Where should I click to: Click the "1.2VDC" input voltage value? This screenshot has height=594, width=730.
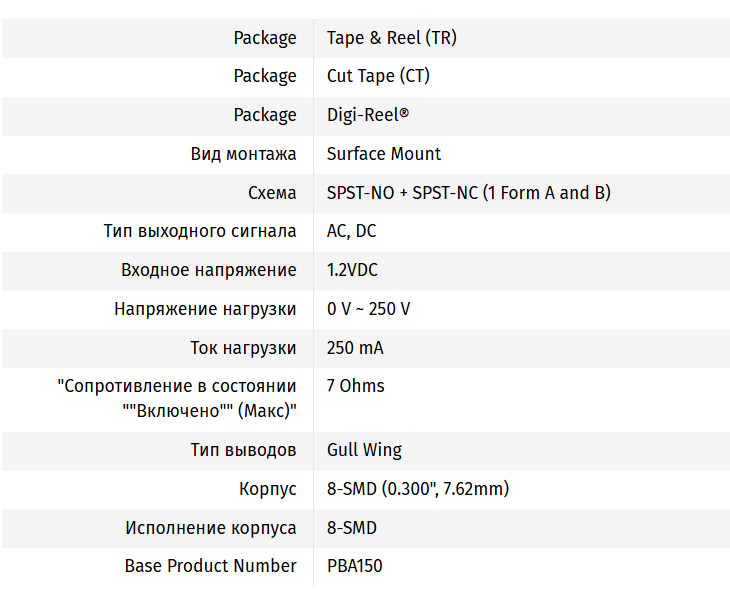point(352,270)
